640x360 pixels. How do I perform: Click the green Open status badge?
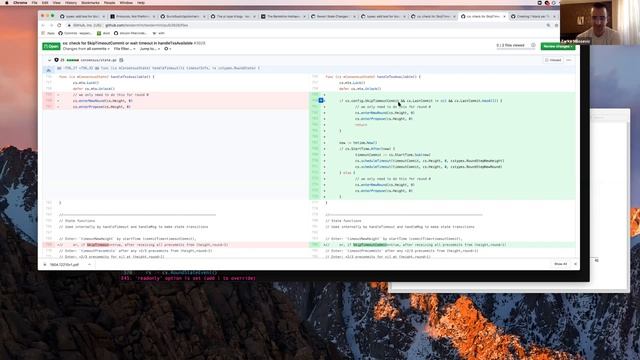click(x=51, y=46)
